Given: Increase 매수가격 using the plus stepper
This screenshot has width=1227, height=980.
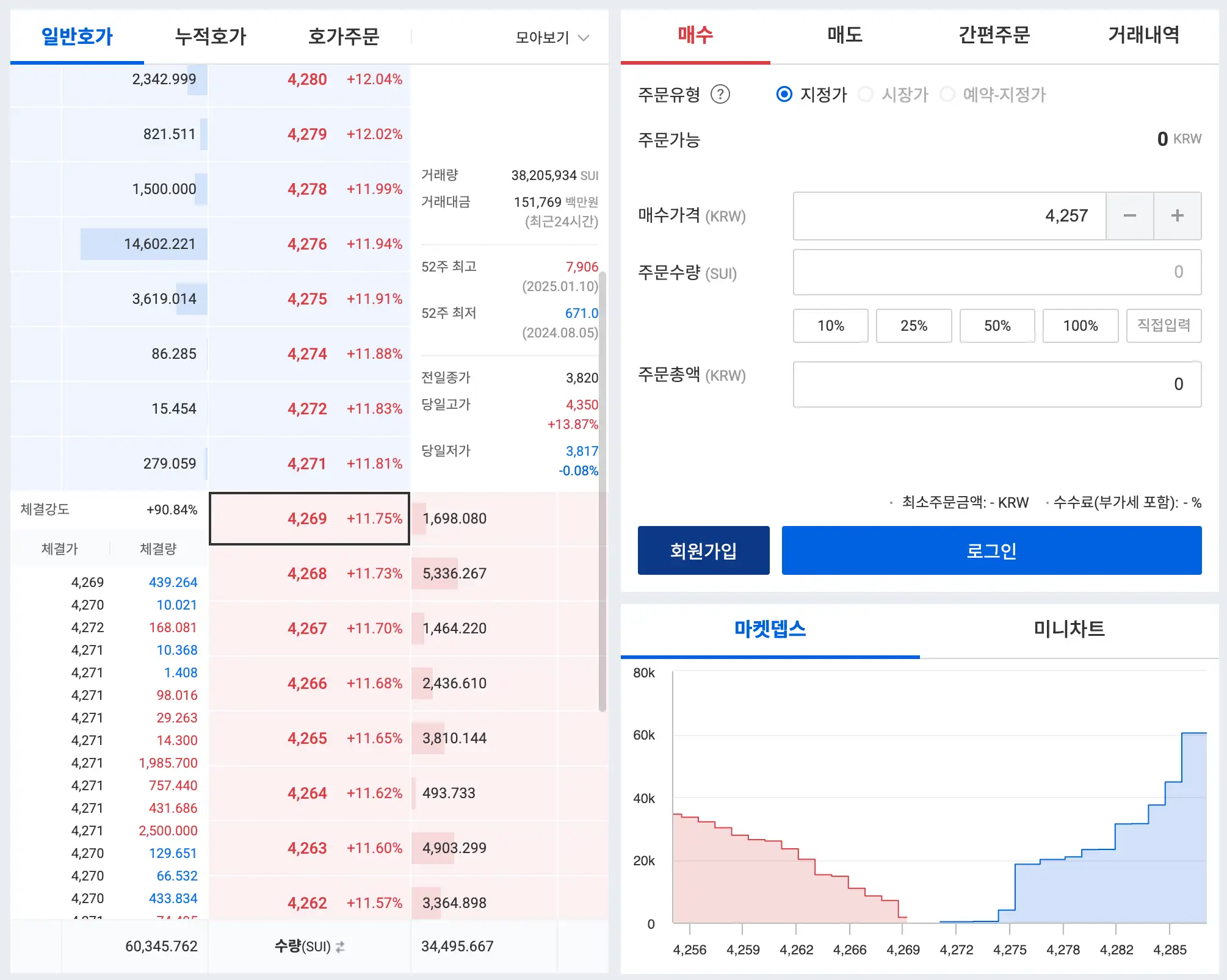Looking at the screenshot, I should click(x=1177, y=215).
